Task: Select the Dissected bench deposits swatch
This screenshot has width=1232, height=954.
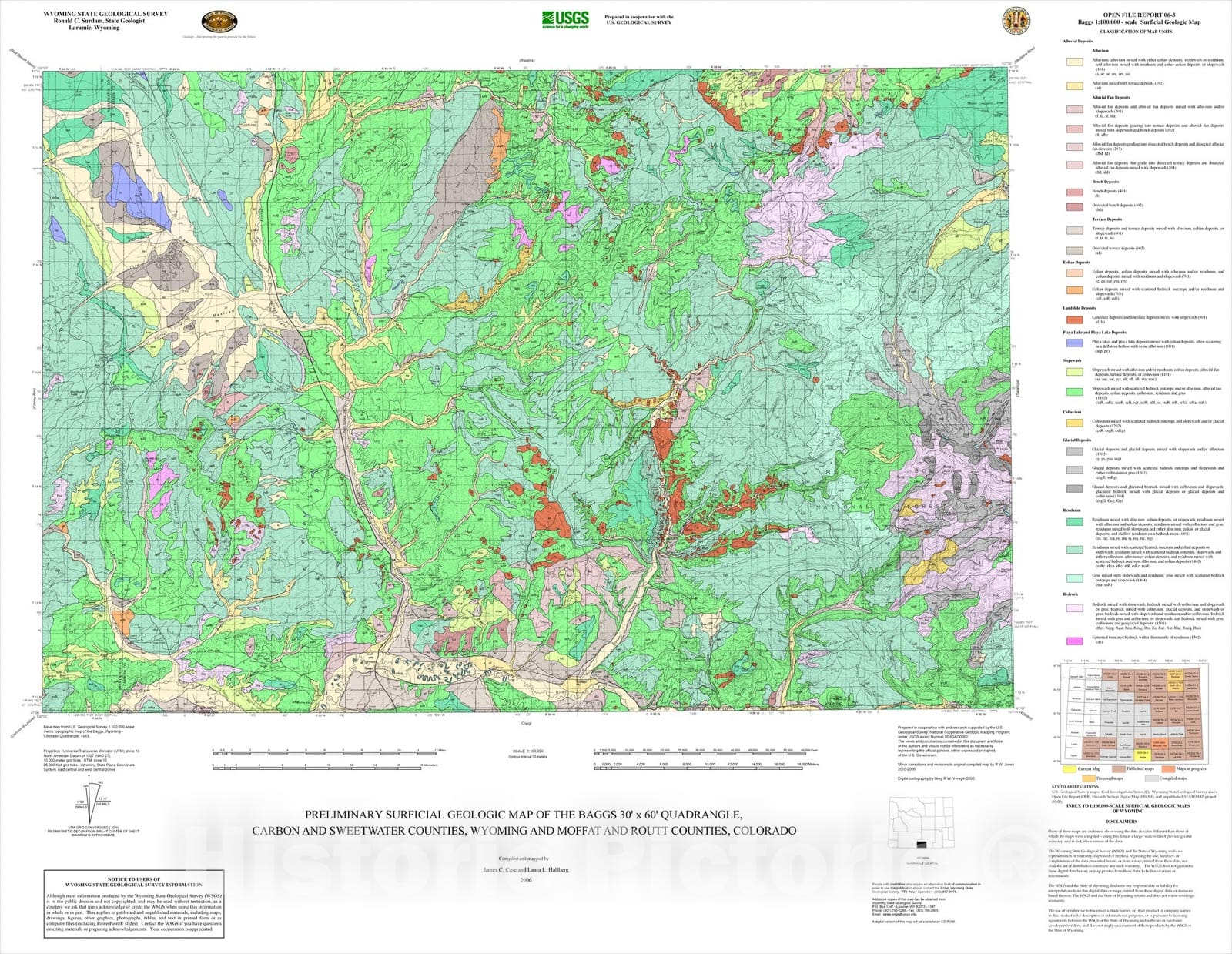Action: click(x=1074, y=206)
